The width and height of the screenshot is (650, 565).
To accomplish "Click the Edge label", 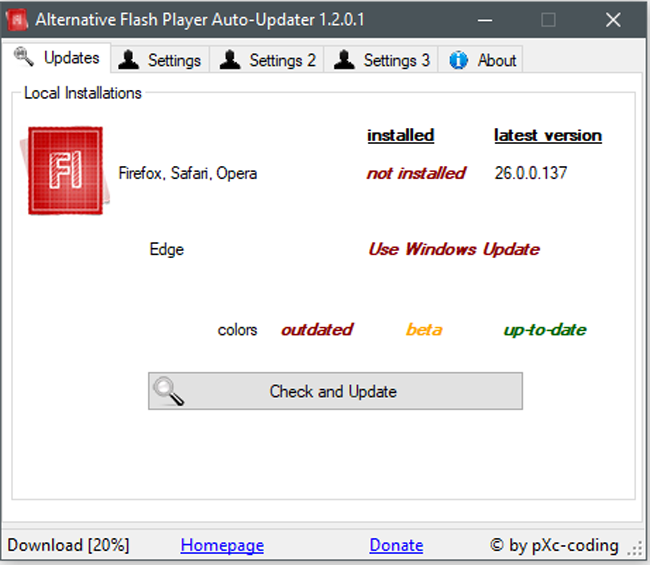I will pos(167,250).
